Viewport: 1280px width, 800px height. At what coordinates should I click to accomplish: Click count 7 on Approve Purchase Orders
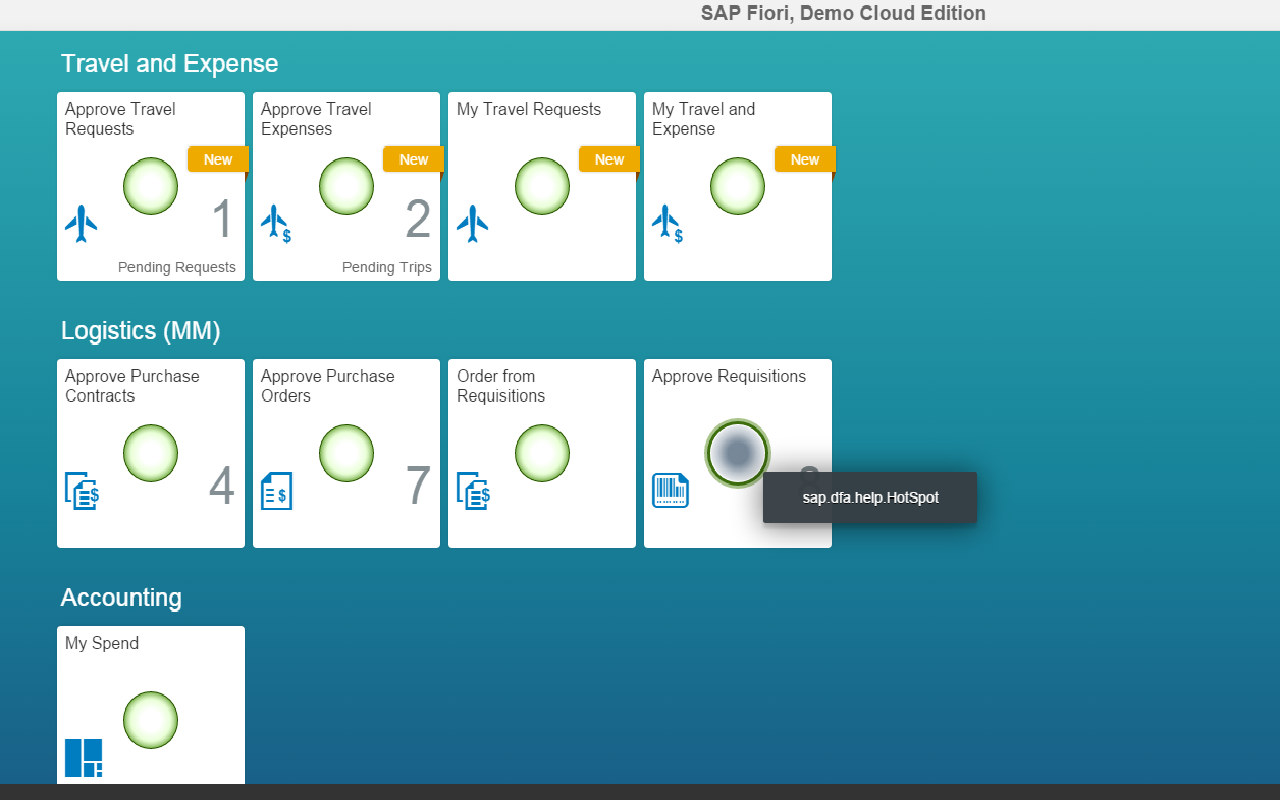pyautogui.click(x=418, y=487)
